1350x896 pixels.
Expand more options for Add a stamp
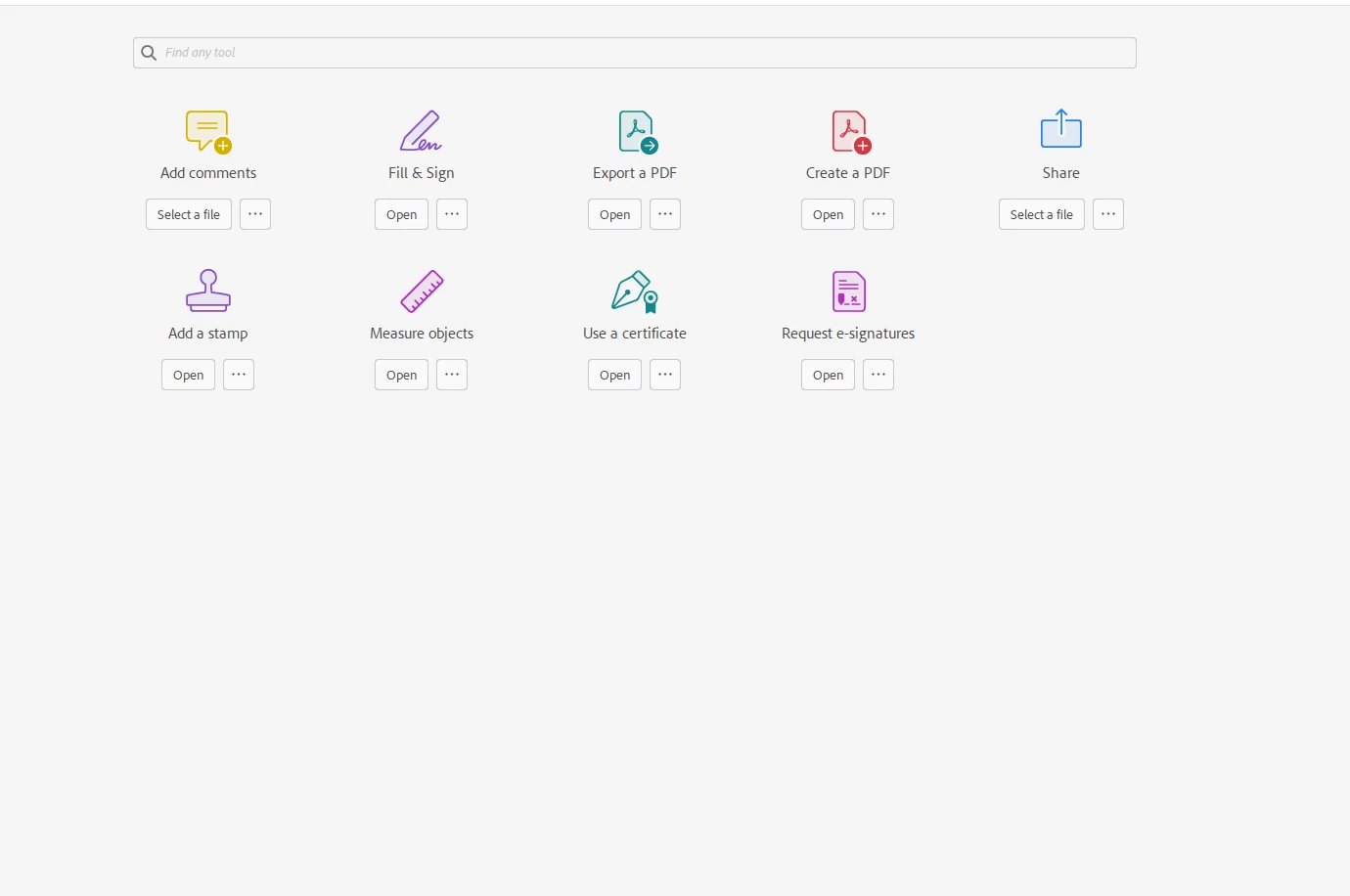239,375
